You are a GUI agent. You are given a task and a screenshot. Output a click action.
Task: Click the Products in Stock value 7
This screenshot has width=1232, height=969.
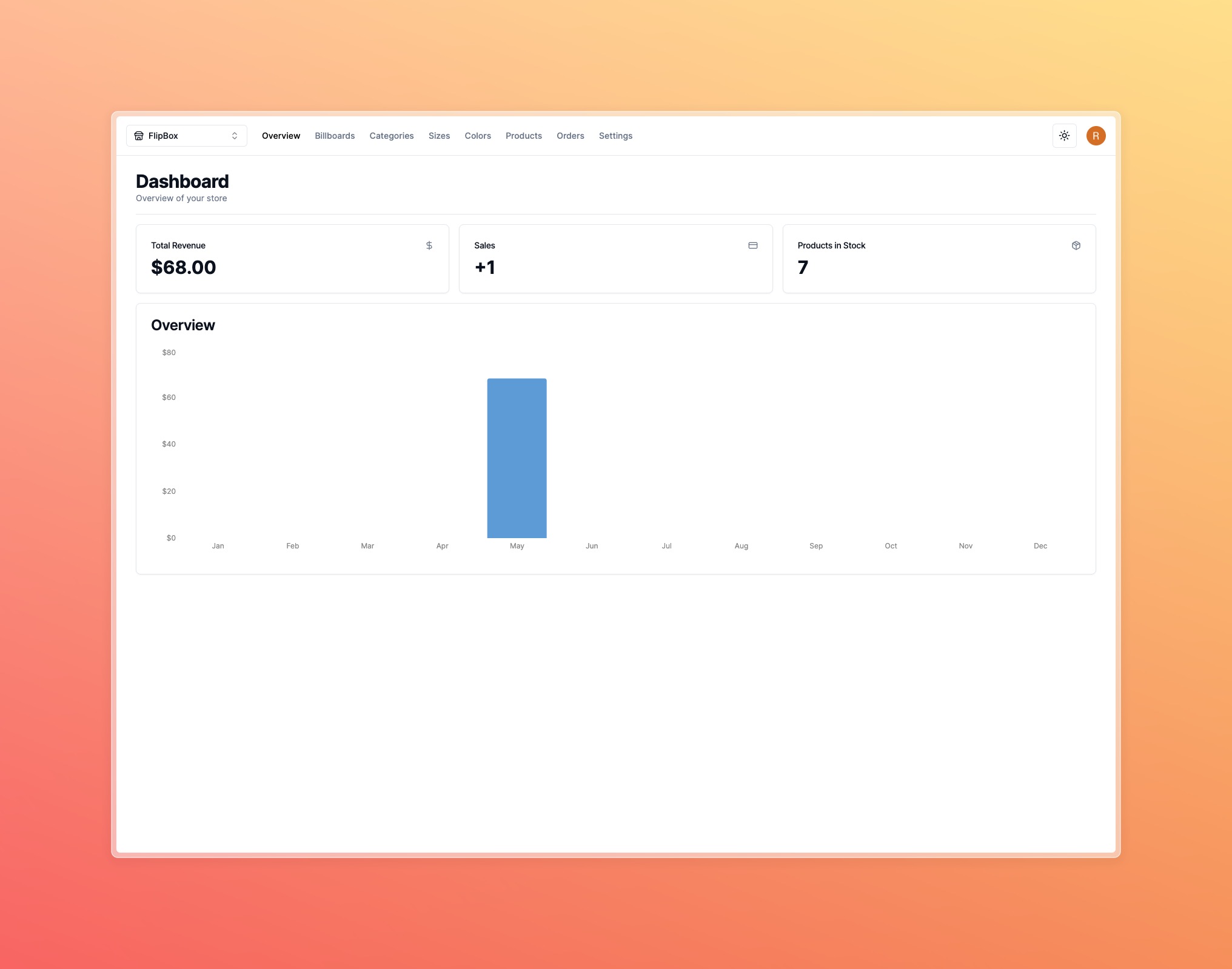click(803, 267)
